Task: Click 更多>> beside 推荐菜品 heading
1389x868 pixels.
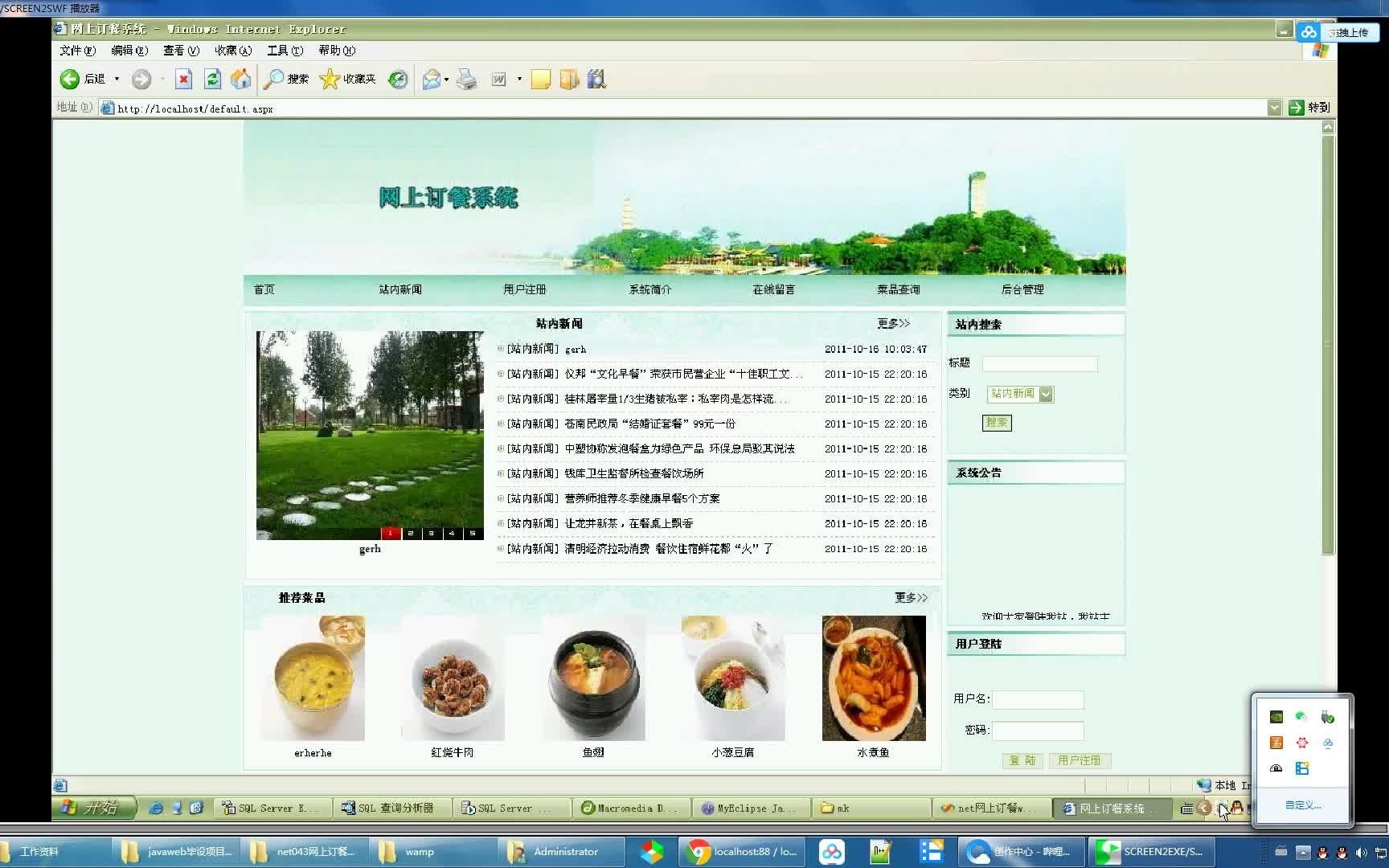Action: (911, 597)
